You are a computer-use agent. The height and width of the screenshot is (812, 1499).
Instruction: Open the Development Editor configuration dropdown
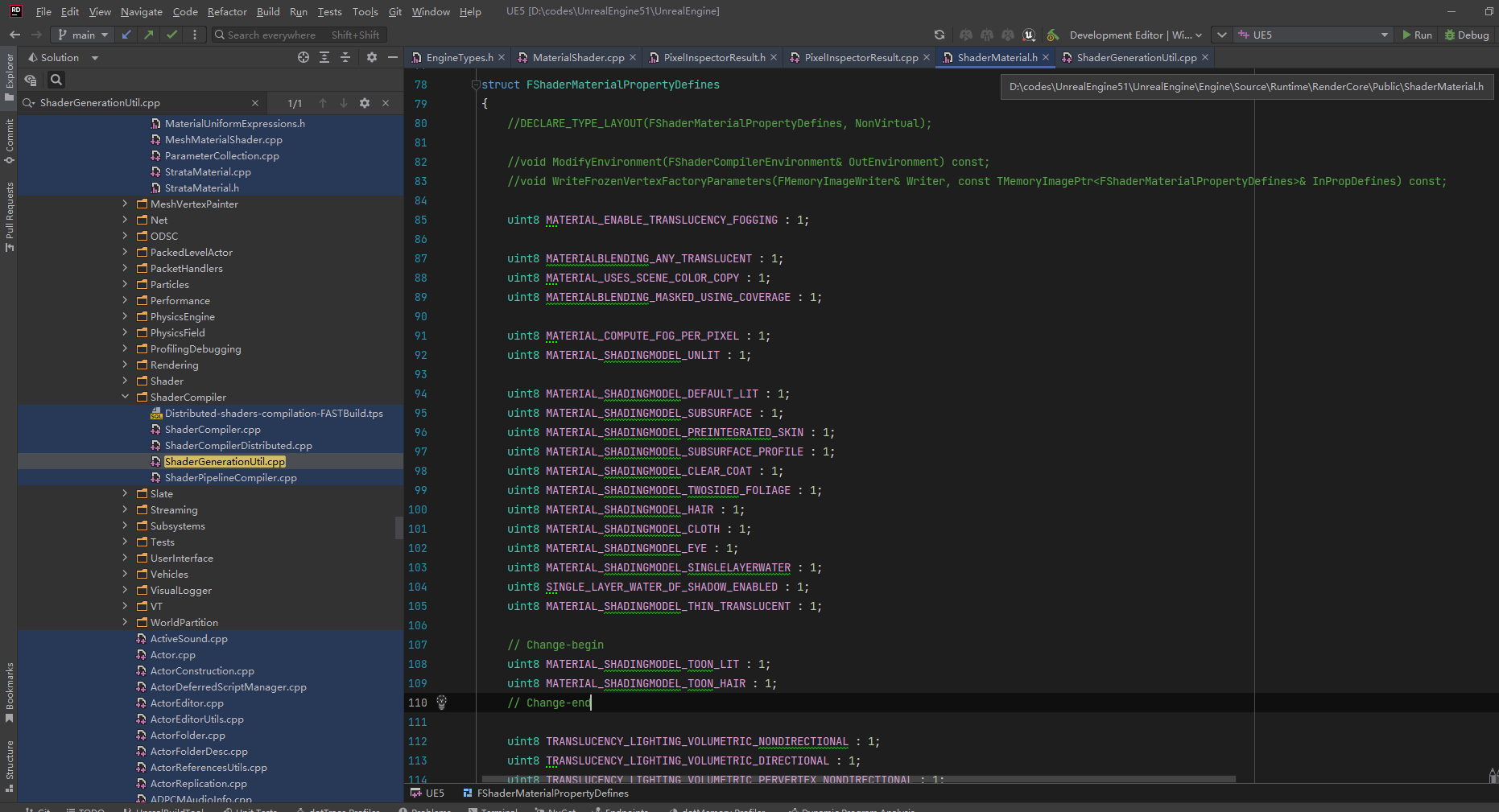point(1133,35)
